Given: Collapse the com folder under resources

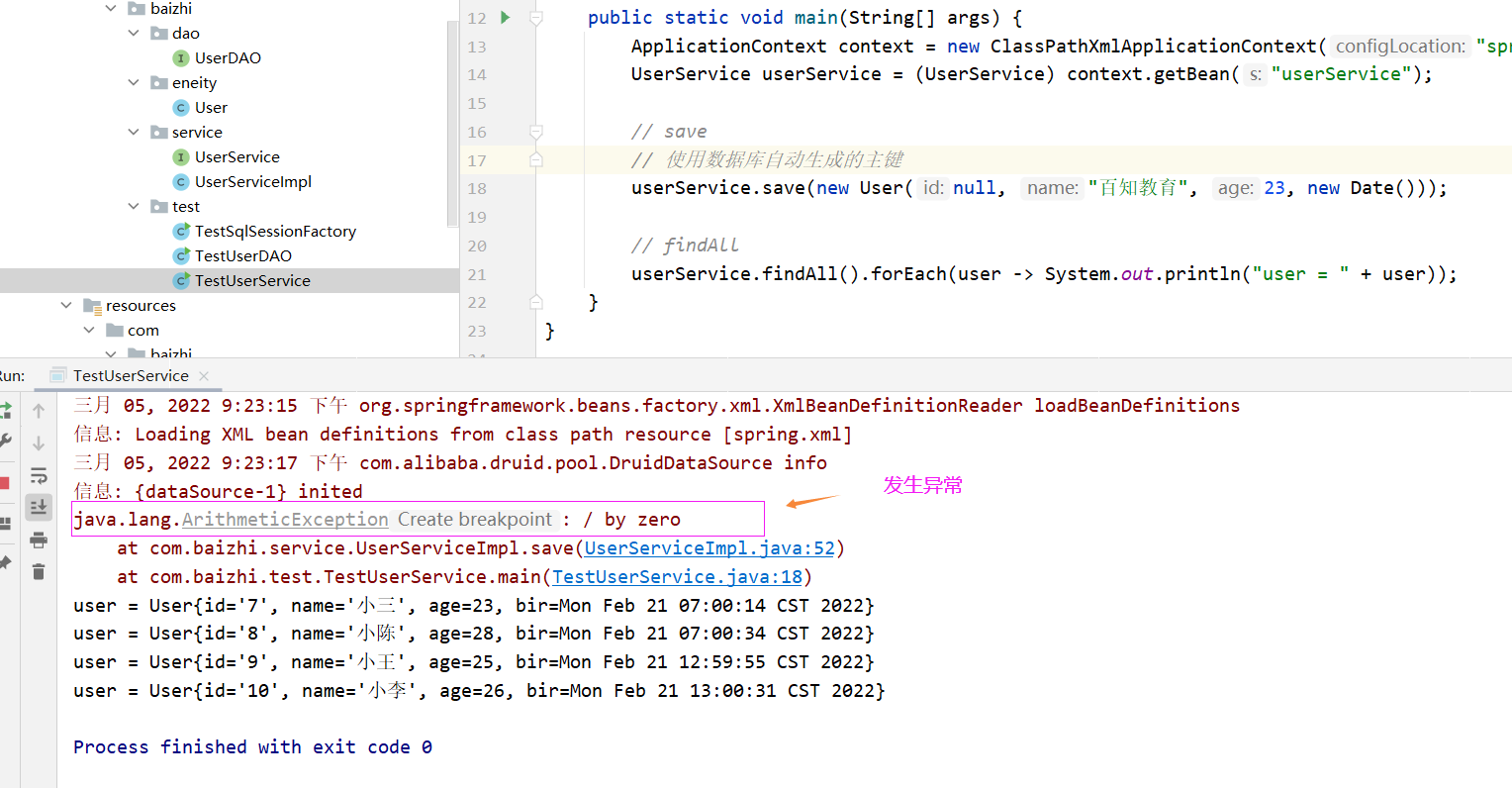Looking at the screenshot, I should pyautogui.click(x=89, y=331).
